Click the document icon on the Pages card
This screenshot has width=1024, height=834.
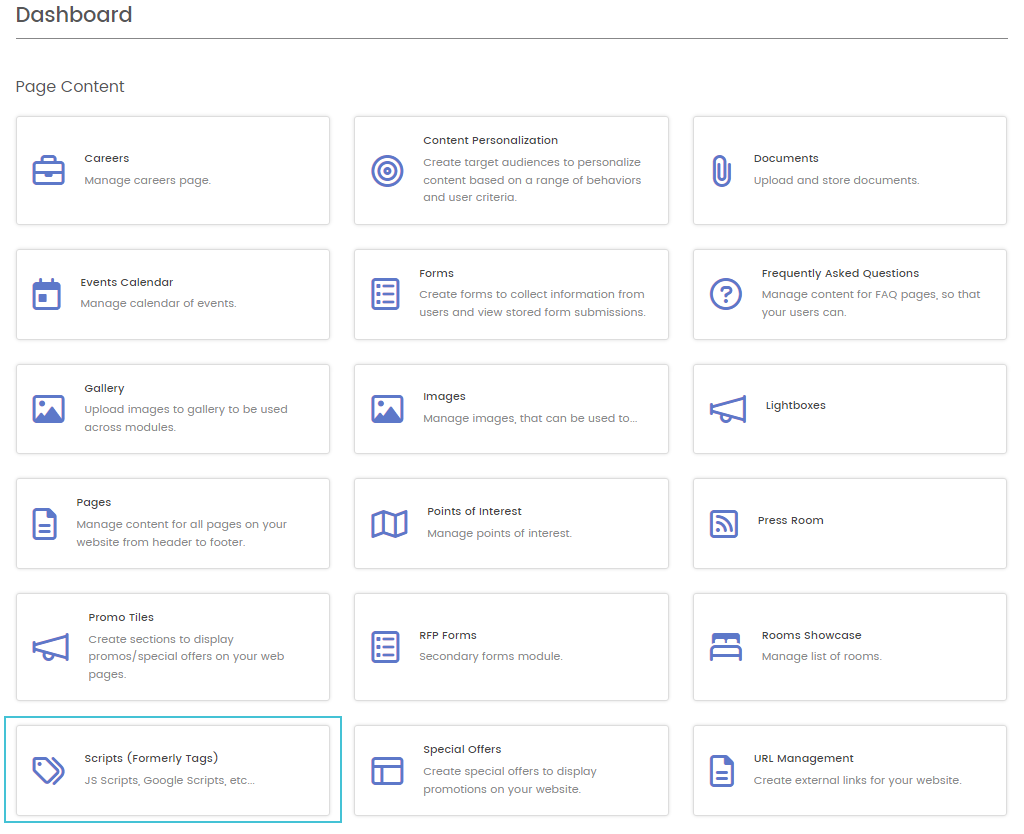click(44, 524)
